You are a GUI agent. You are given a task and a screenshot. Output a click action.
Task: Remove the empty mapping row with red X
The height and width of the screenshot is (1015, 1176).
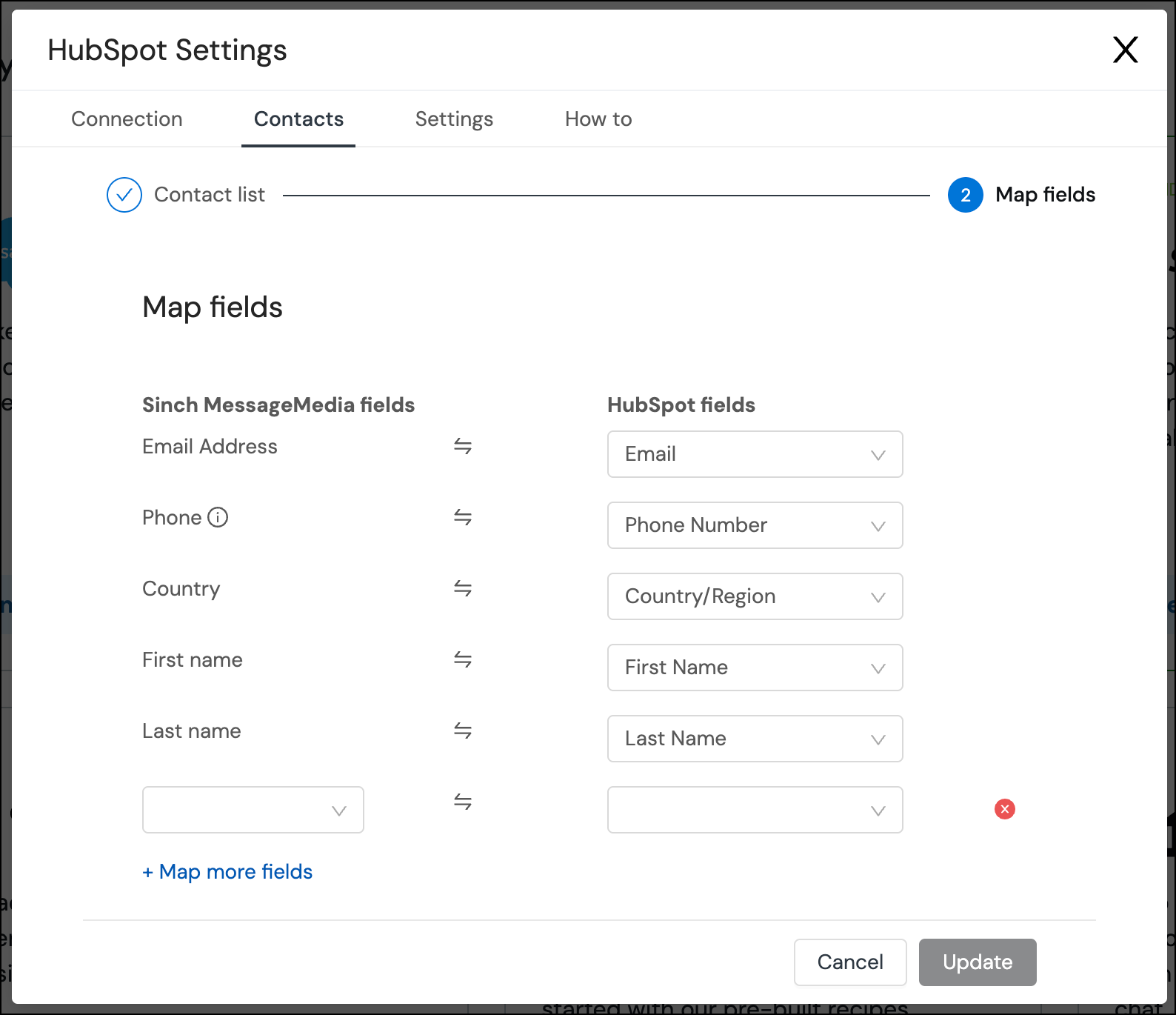pyautogui.click(x=1005, y=809)
